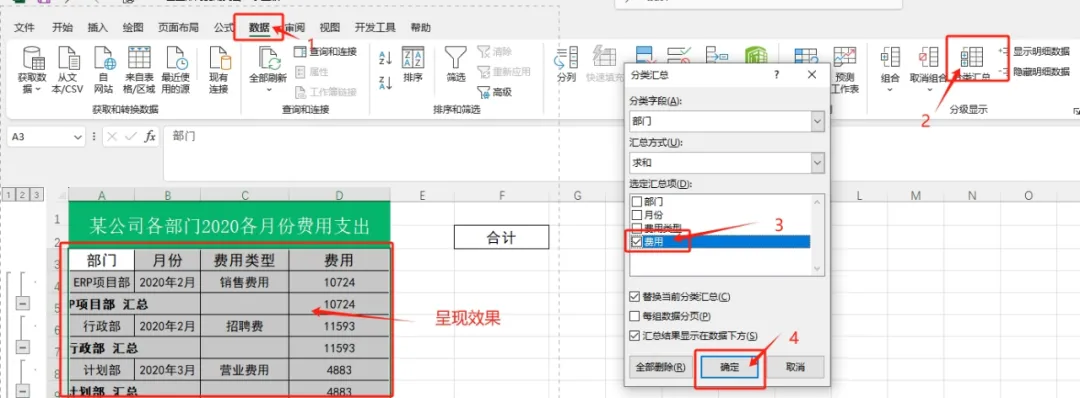Click the insert function fx icon
The image size is (1080, 398).
tap(149, 136)
